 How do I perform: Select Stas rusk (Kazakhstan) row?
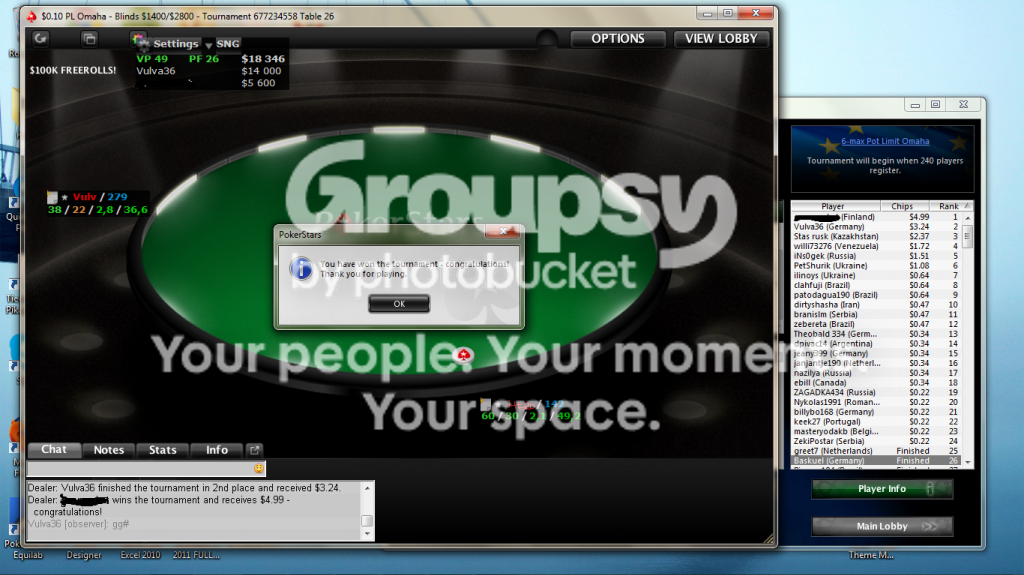(x=876, y=237)
